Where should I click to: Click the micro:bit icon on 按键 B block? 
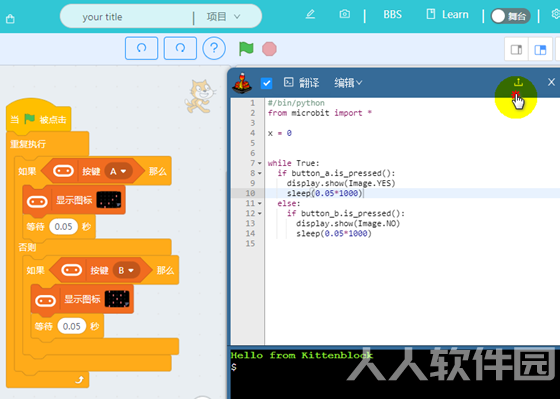coord(71,270)
